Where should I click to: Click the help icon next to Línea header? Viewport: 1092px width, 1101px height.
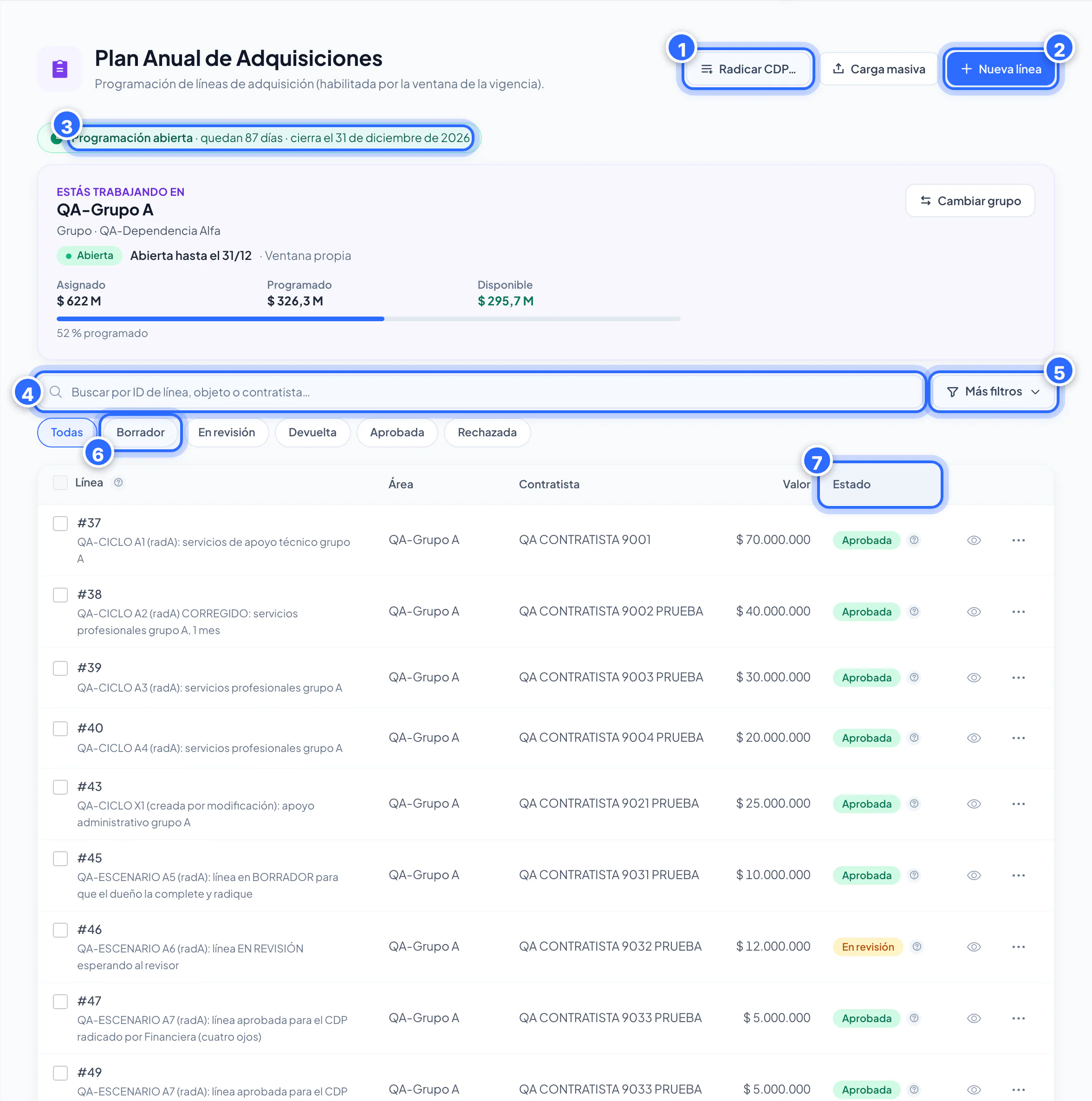tap(118, 483)
